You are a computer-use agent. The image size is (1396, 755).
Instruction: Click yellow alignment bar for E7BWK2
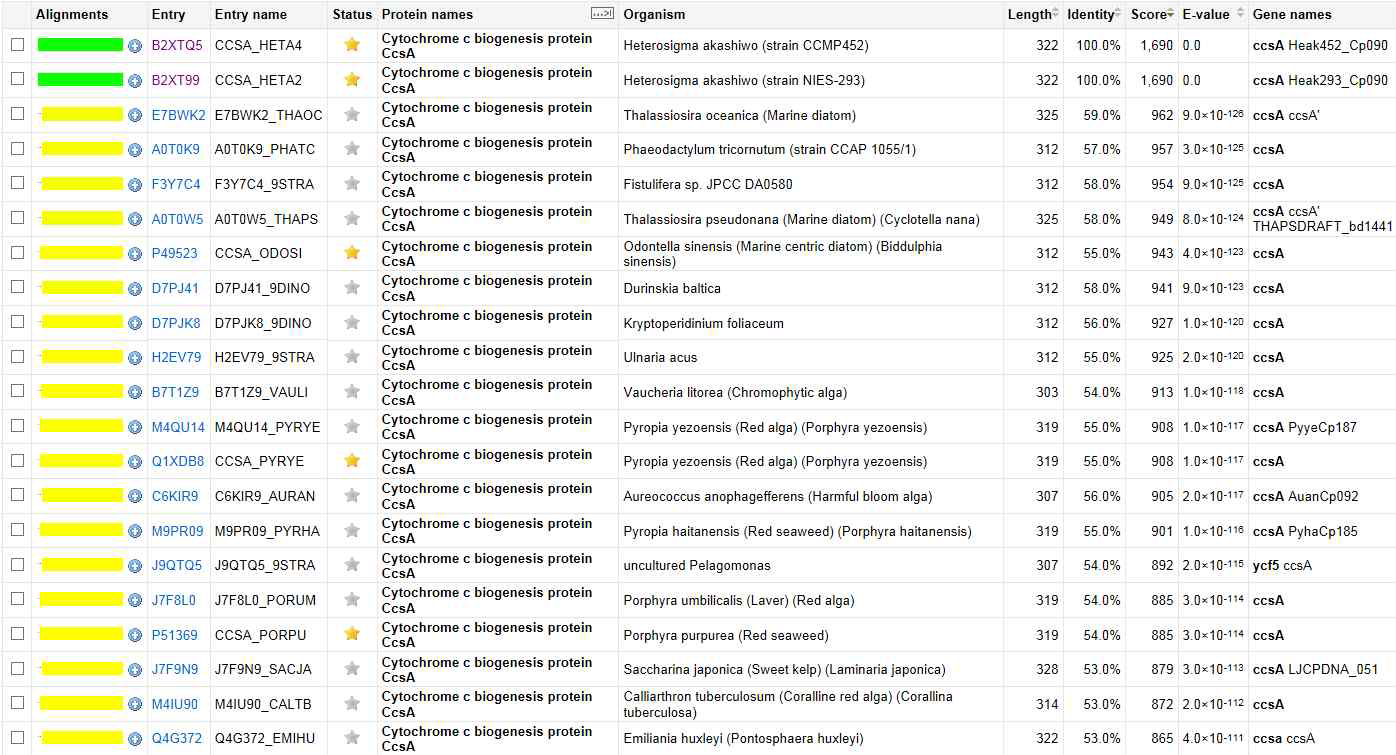coord(80,115)
